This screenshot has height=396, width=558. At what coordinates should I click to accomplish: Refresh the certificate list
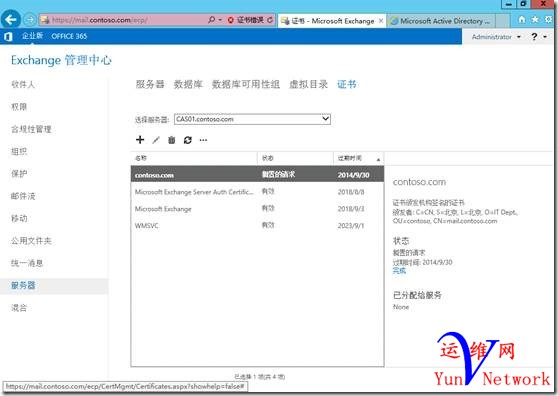pos(188,140)
